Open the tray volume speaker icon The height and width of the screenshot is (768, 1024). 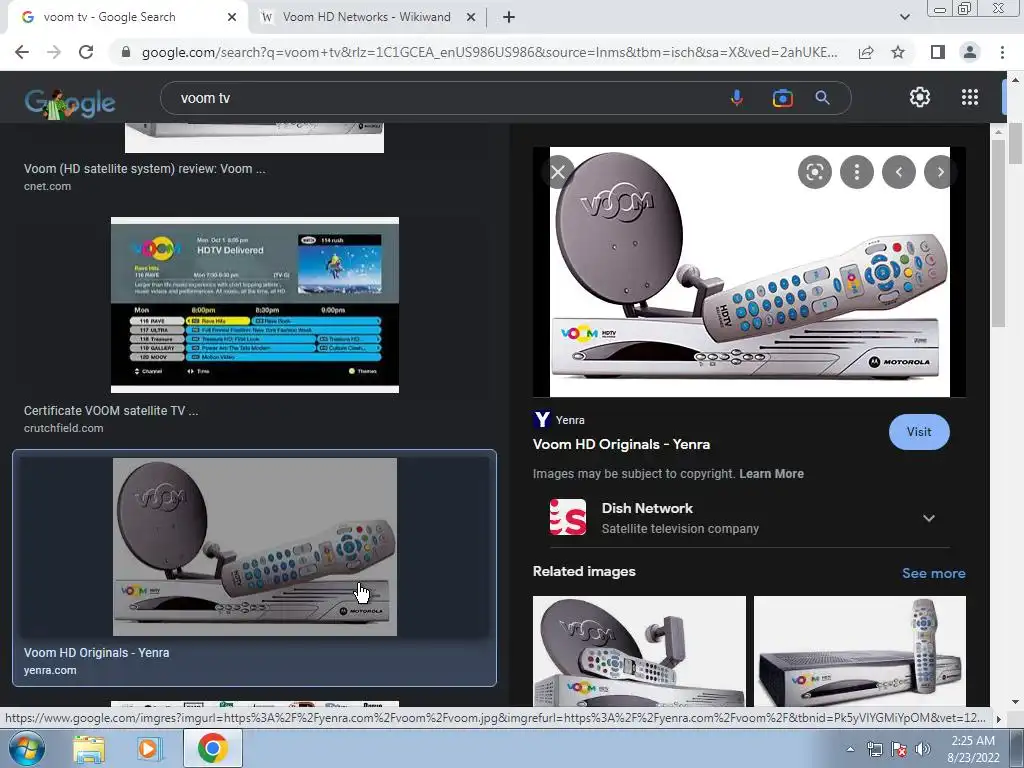point(922,749)
